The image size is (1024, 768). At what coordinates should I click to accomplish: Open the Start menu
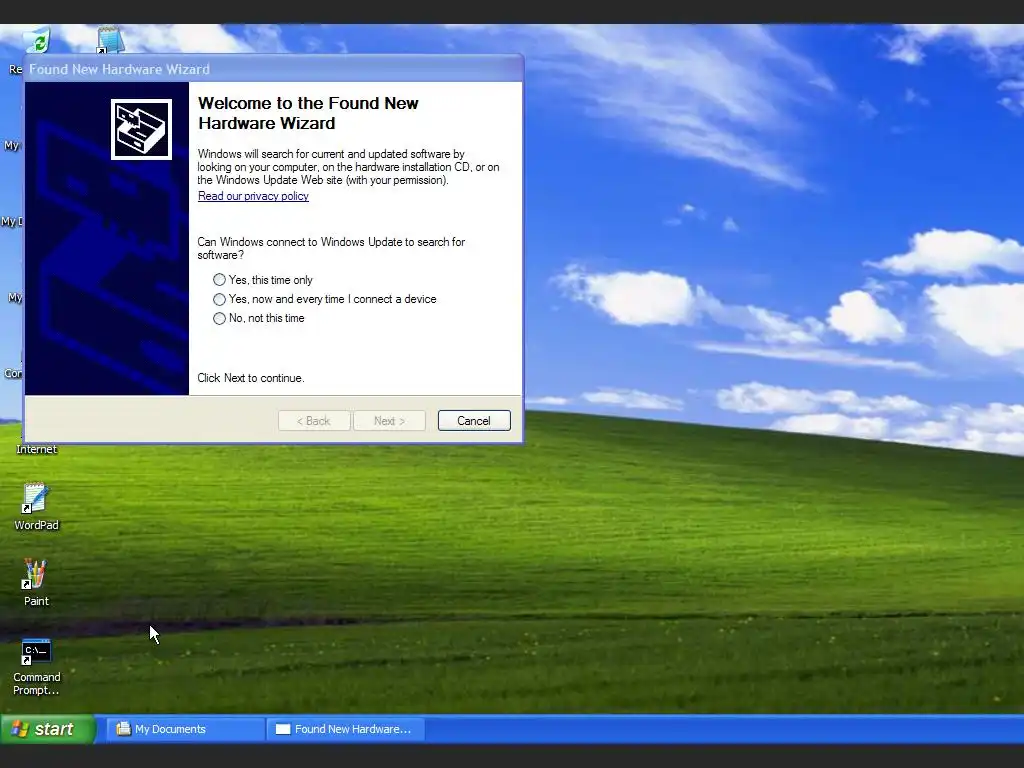point(47,729)
